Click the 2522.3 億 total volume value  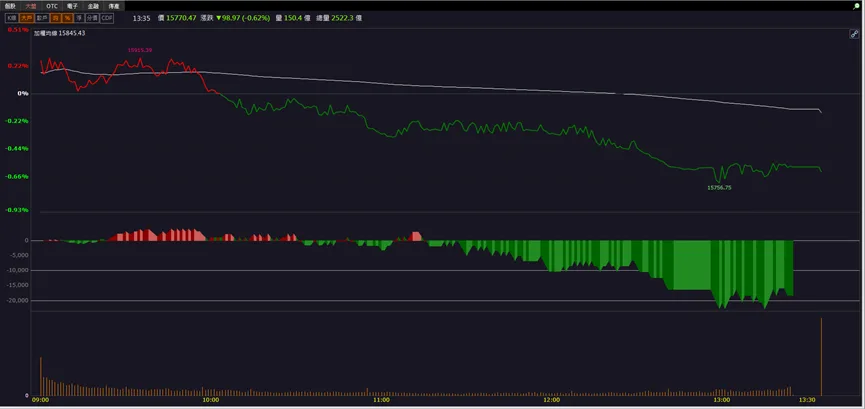click(348, 18)
